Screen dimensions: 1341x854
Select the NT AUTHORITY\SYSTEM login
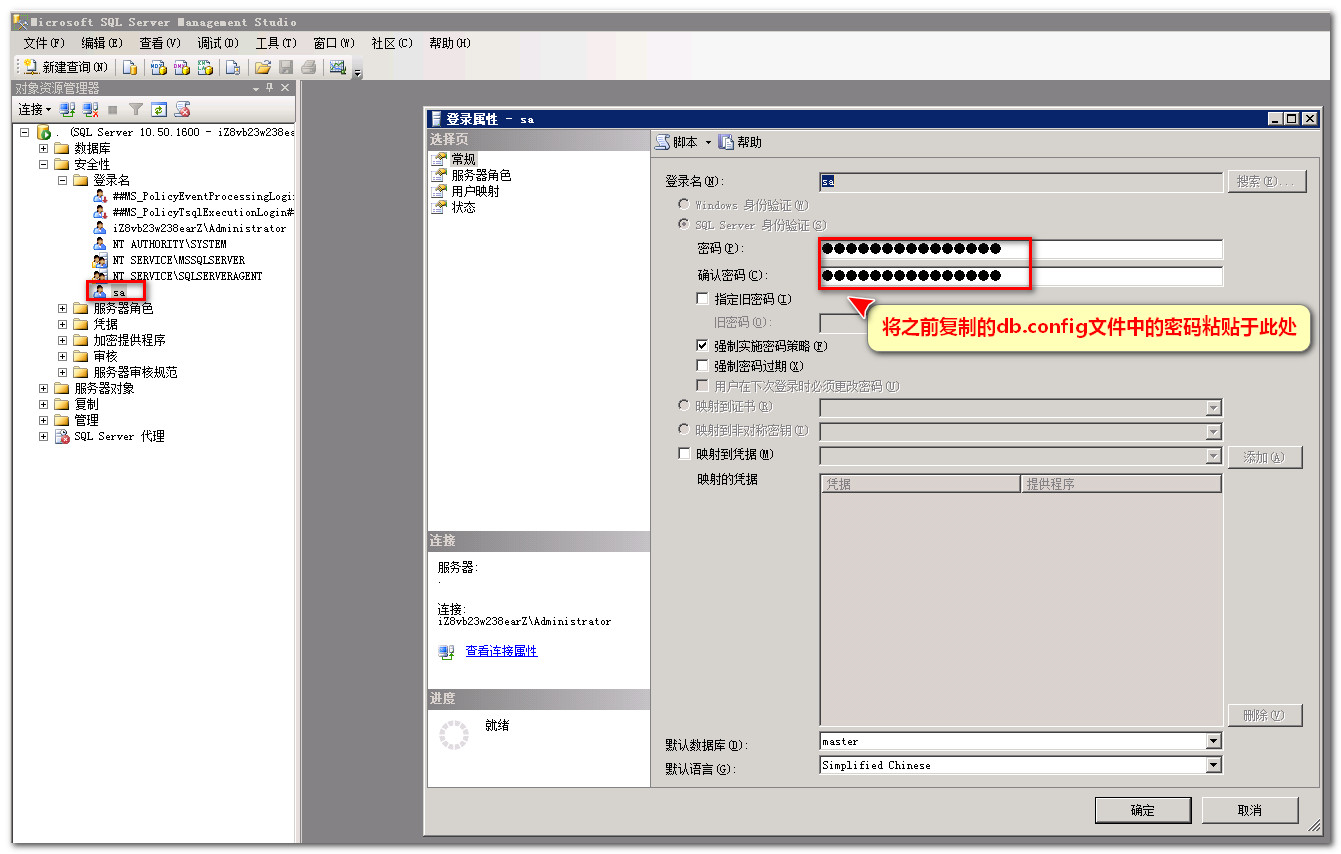(169, 244)
